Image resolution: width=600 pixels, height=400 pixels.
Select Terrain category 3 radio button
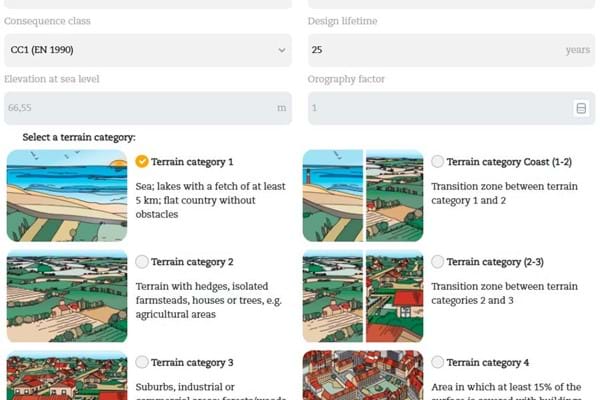142,362
